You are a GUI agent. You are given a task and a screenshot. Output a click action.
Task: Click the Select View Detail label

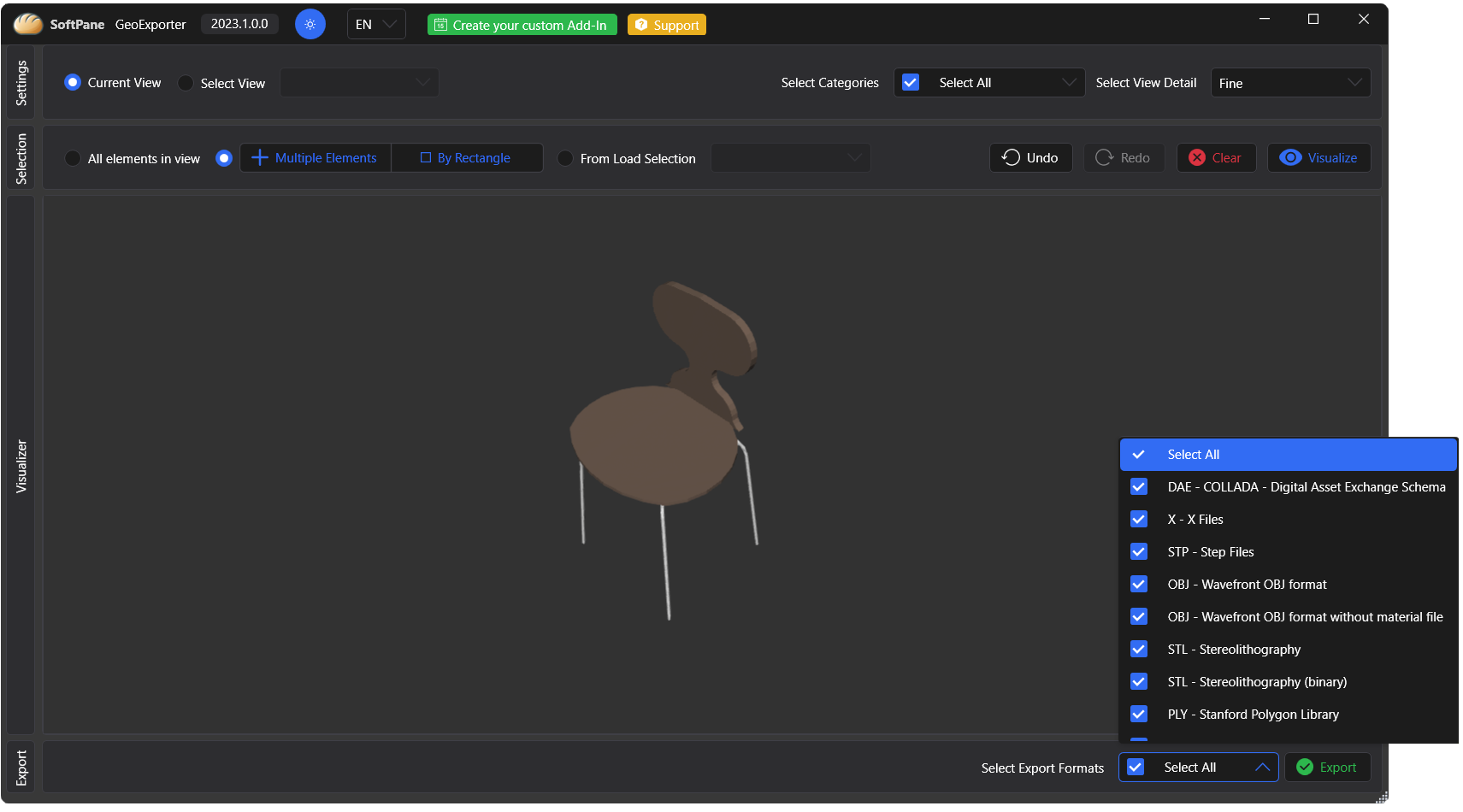pos(1146,83)
